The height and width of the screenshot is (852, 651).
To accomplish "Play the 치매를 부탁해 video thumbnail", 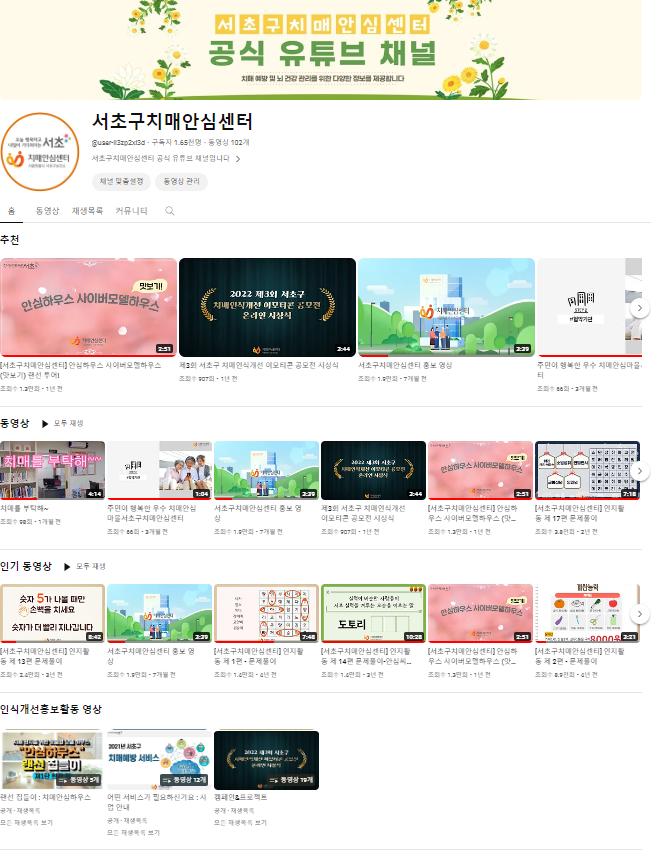I will pyautogui.click(x=52, y=471).
